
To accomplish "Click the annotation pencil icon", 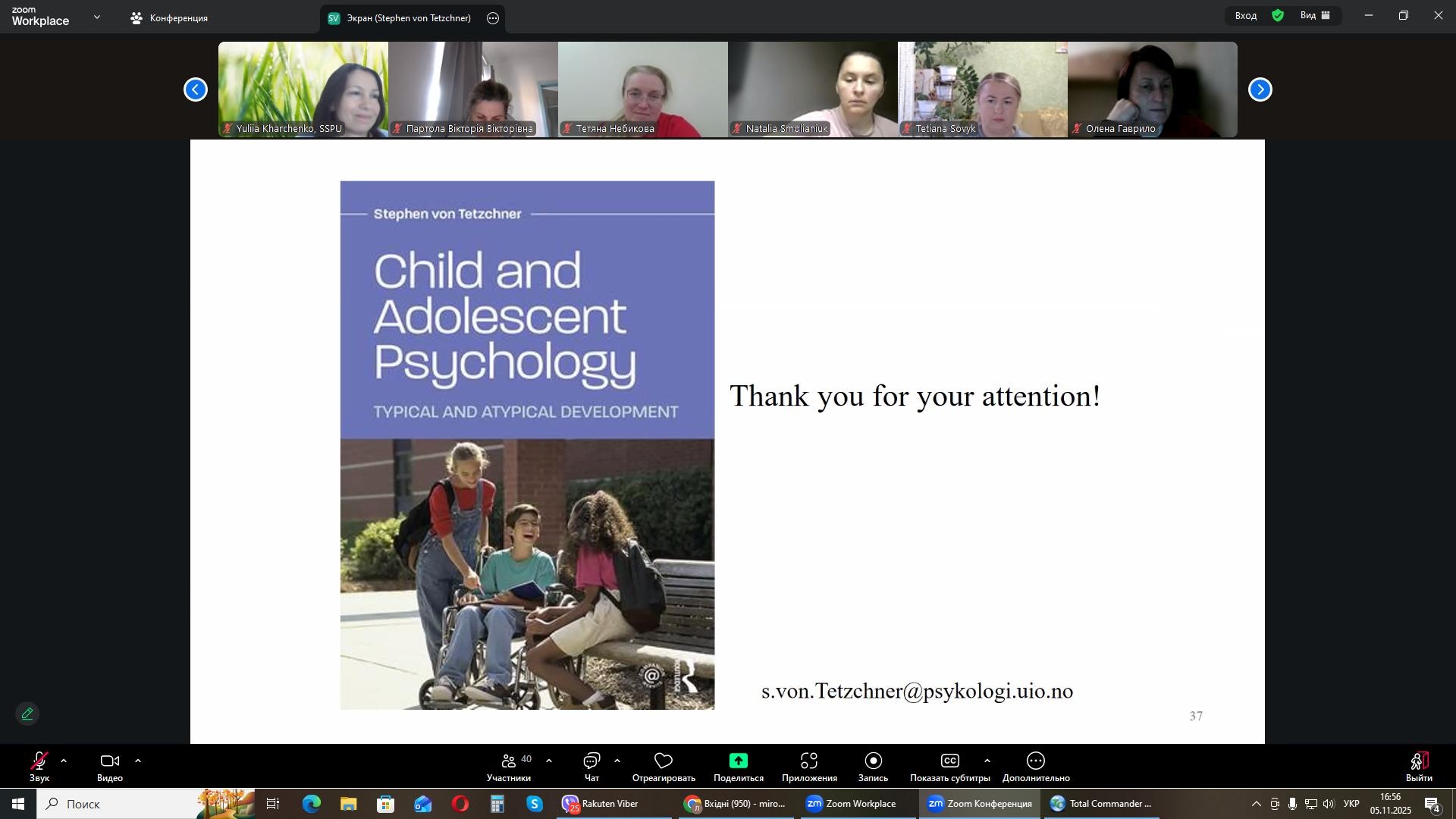I will coord(27,714).
